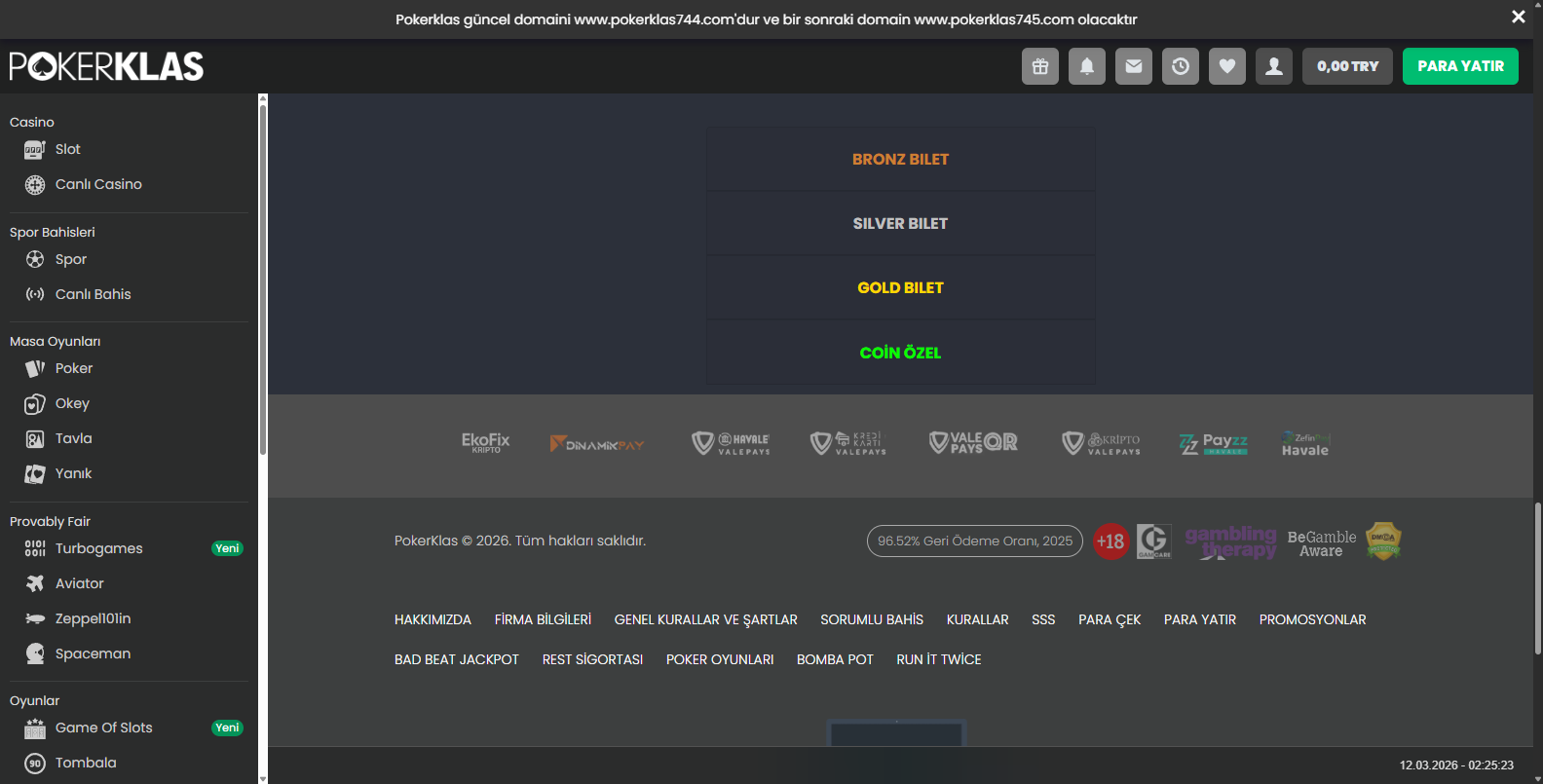
Task: Open the SSS footer link
Action: pyautogui.click(x=1043, y=619)
